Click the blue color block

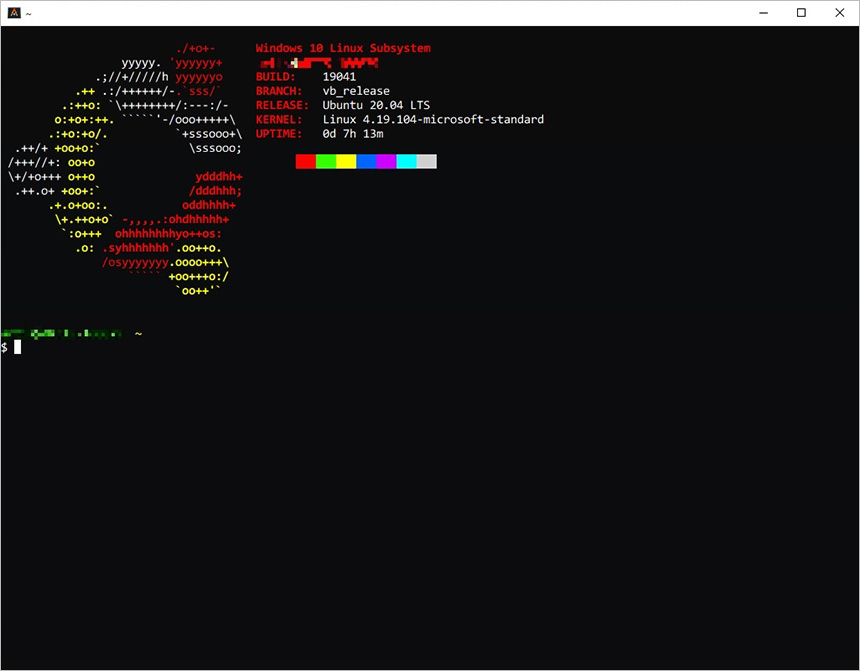pos(366,161)
